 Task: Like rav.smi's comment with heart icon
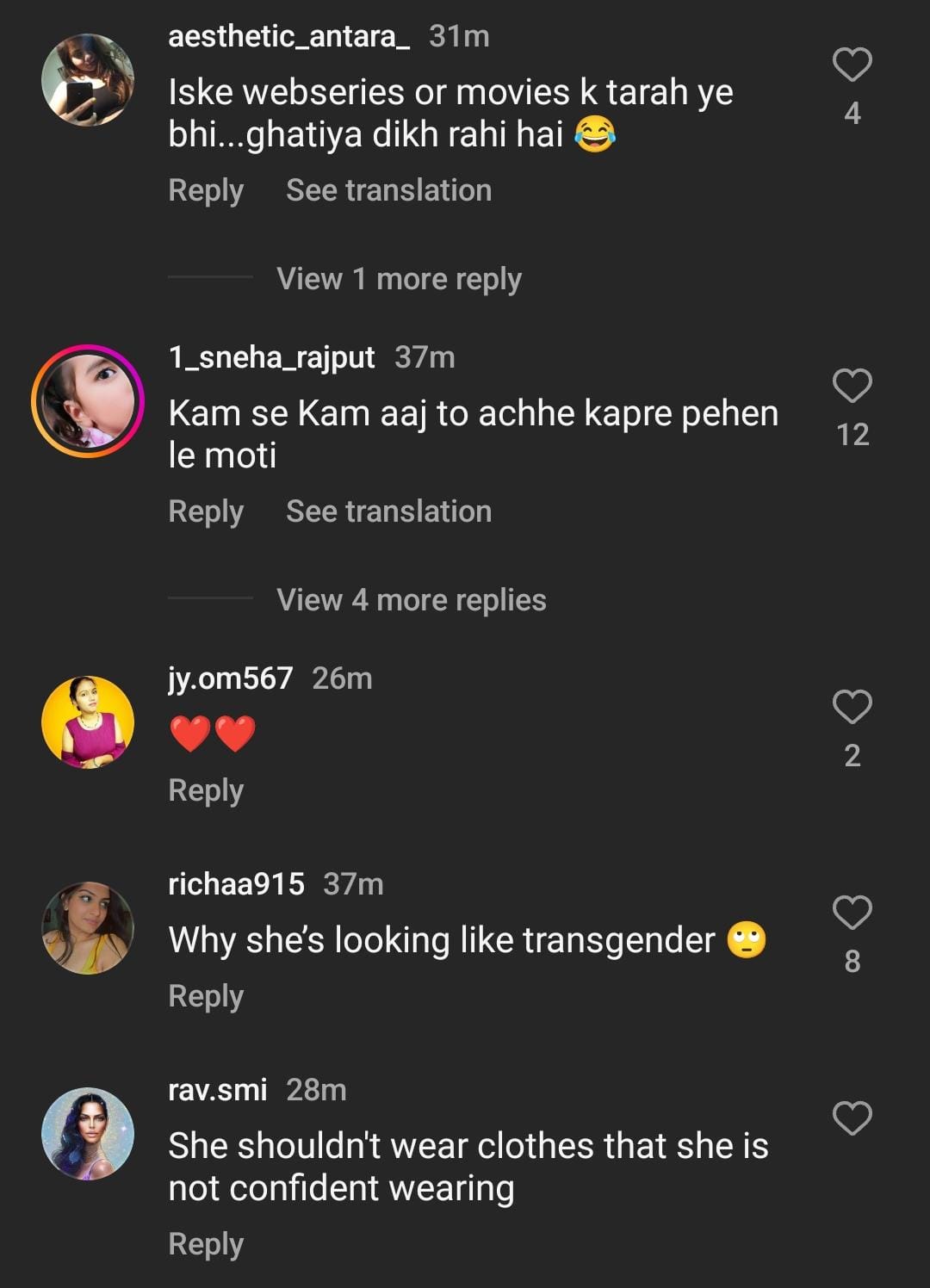[852, 1118]
